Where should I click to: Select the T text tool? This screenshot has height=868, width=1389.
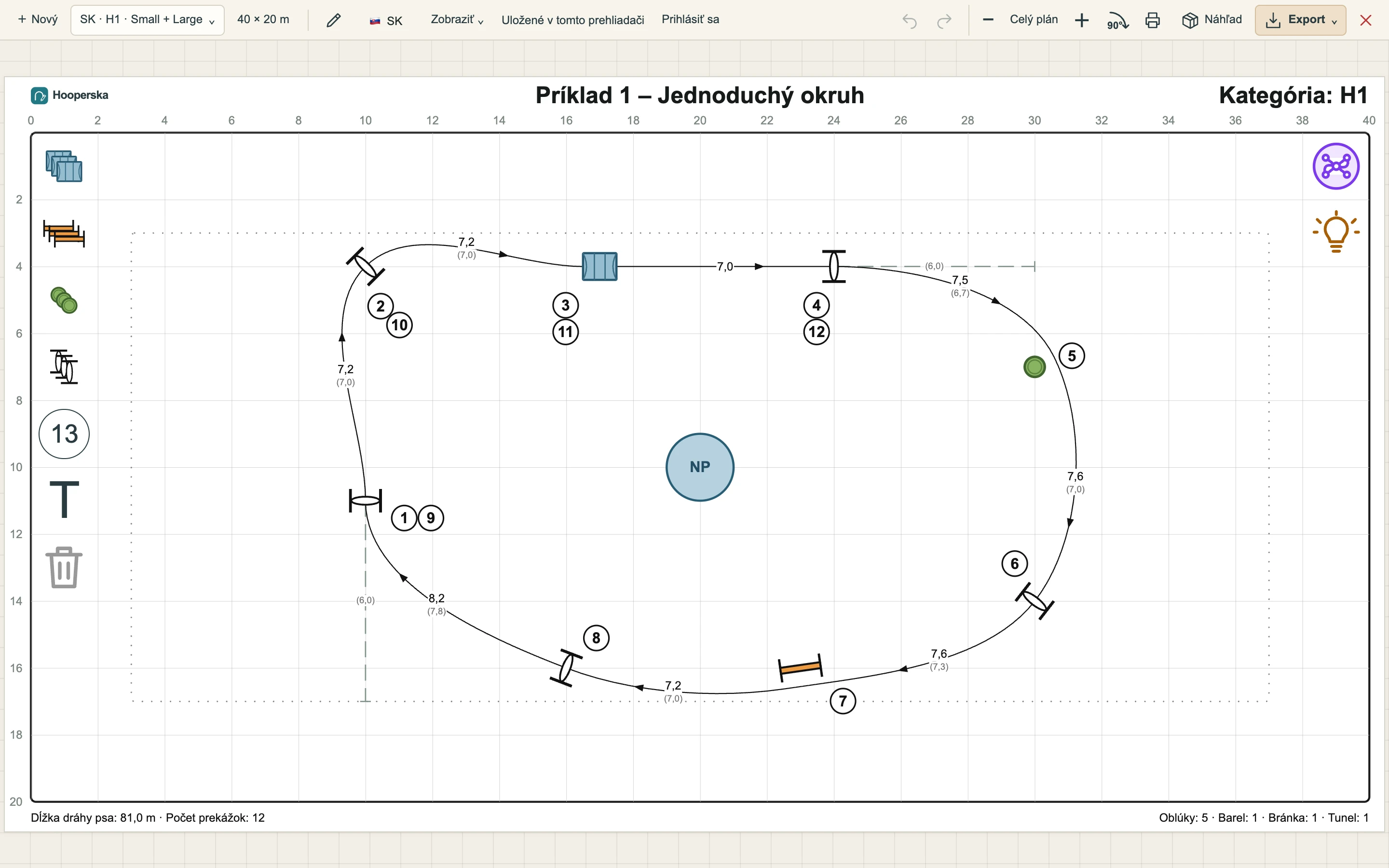pos(64,500)
